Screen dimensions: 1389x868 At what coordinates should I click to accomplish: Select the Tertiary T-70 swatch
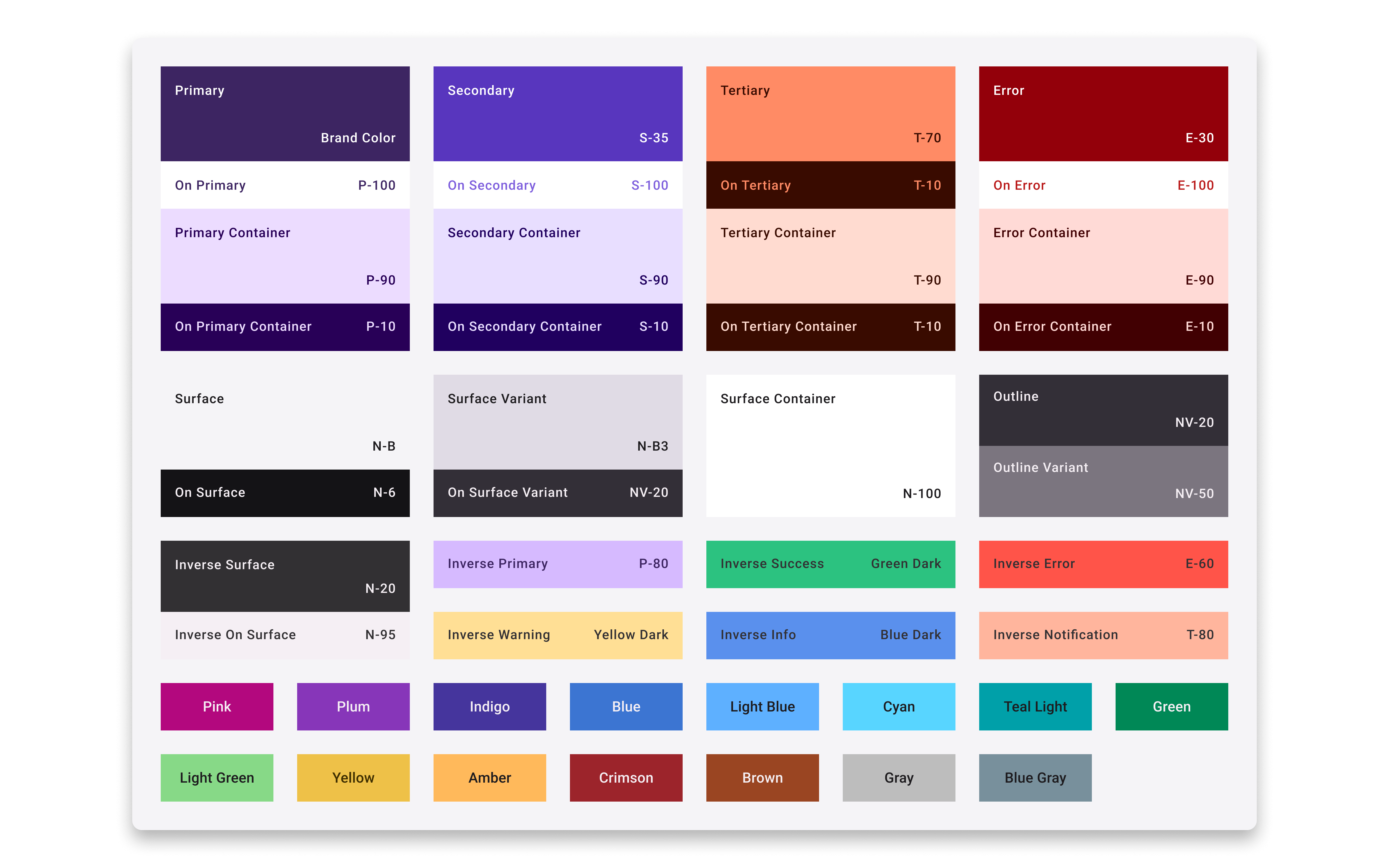[x=830, y=113]
